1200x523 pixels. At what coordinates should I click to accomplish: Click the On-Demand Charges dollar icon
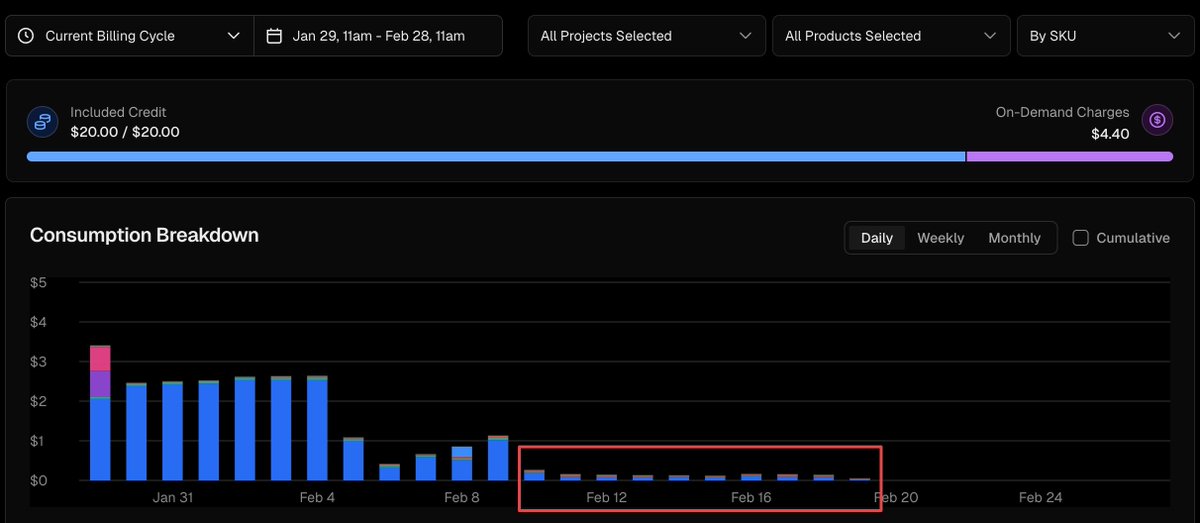(x=1157, y=120)
